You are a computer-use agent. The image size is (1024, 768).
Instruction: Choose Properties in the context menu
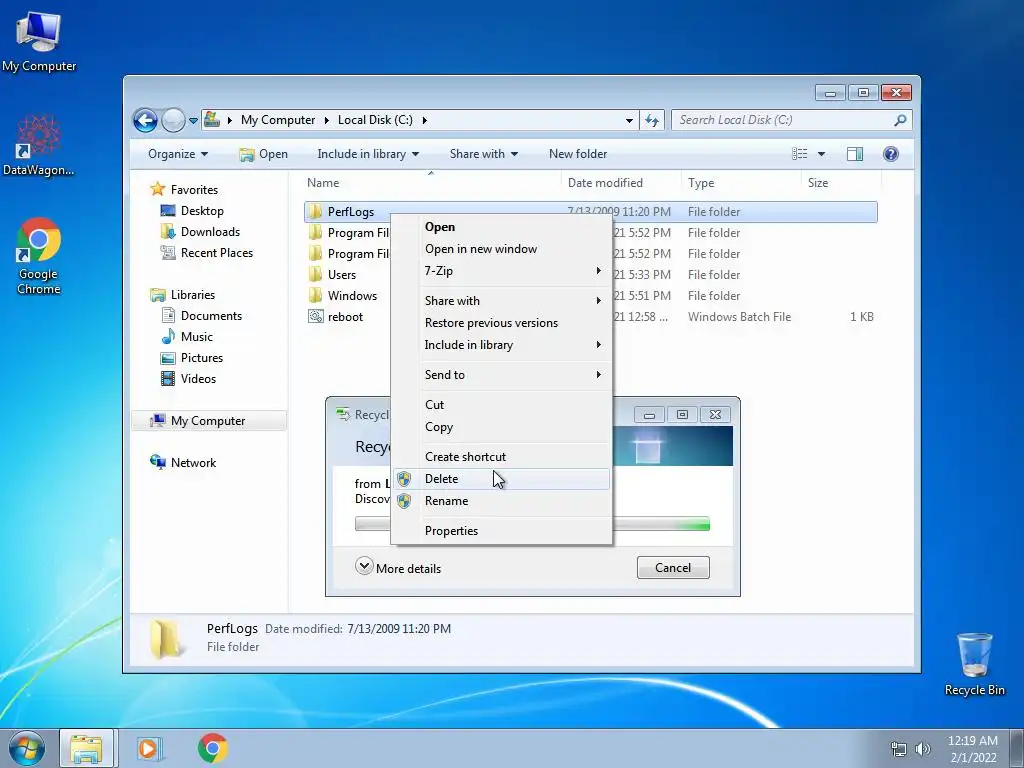point(502,531)
